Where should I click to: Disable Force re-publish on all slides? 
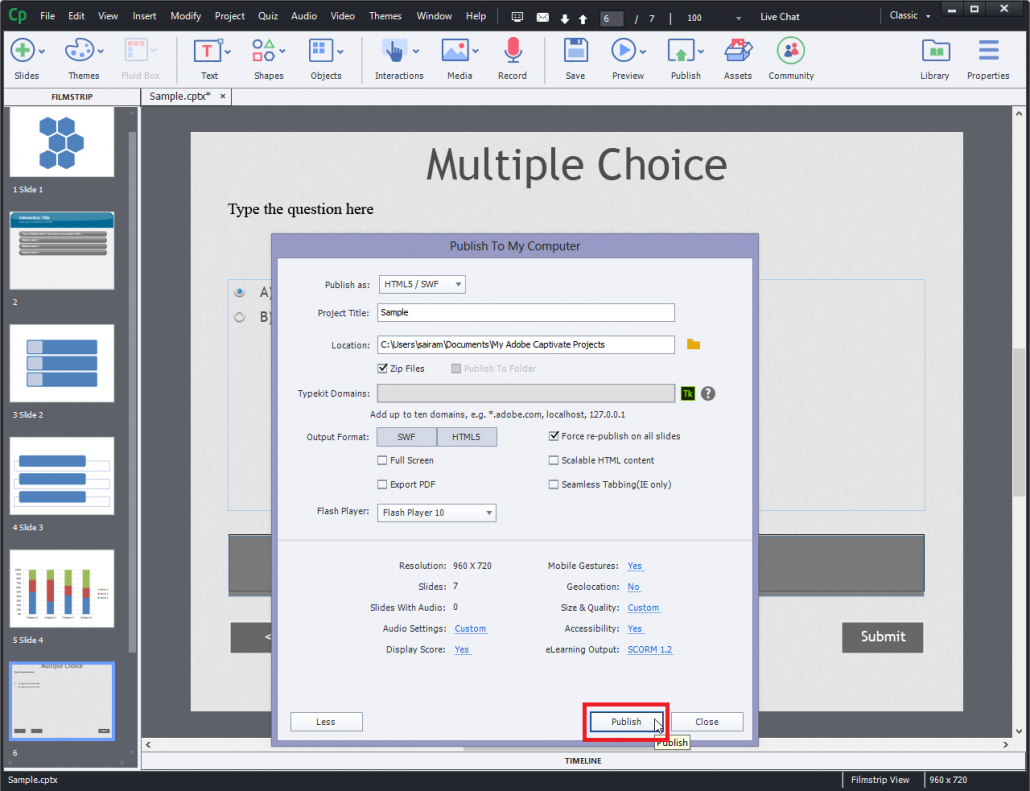click(x=553, y=436)
